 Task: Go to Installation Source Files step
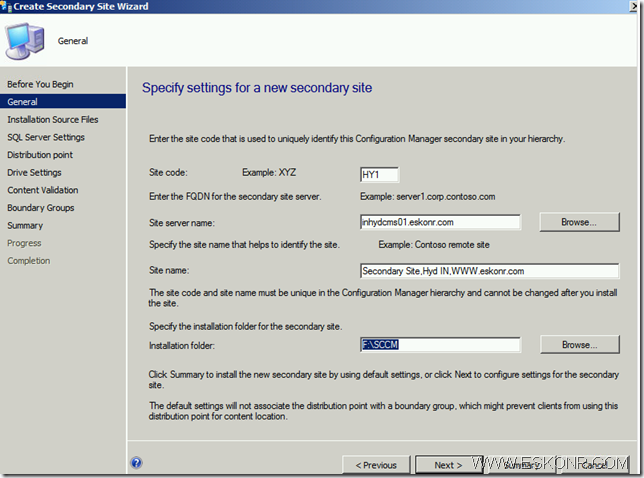point(53,120)
